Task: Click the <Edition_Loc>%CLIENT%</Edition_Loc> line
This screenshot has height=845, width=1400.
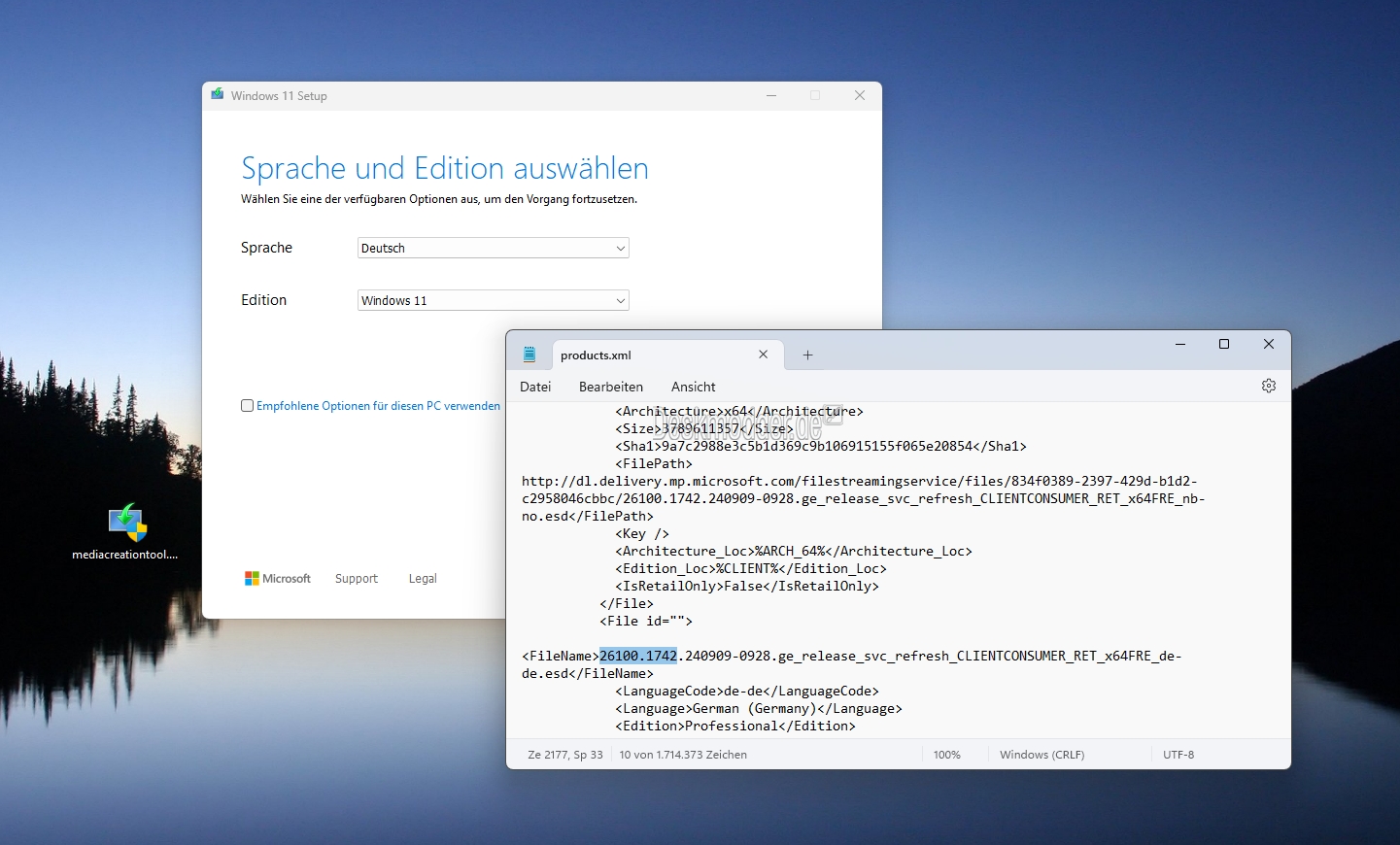Action: coord(751,568)
